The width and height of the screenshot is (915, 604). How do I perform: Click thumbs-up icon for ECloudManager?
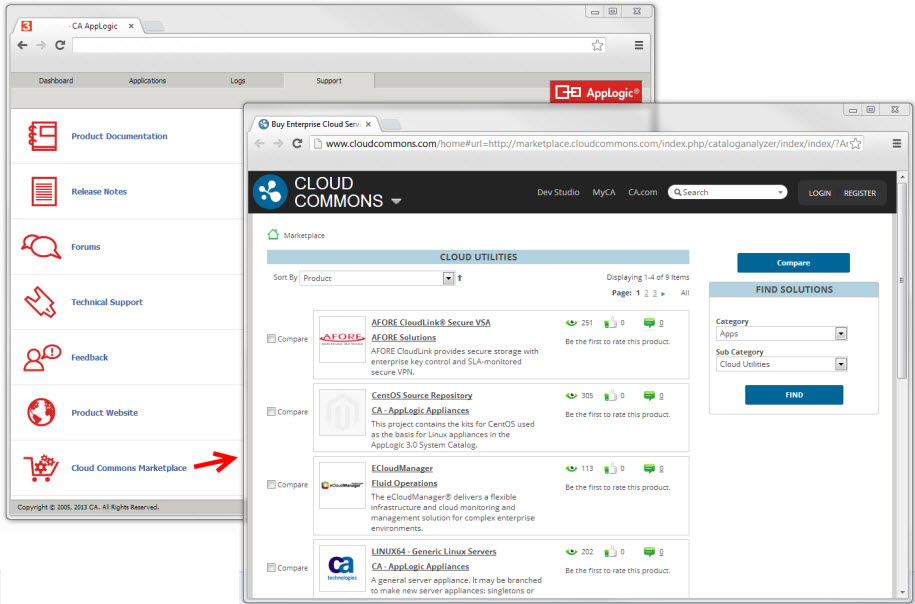(610, 469)
